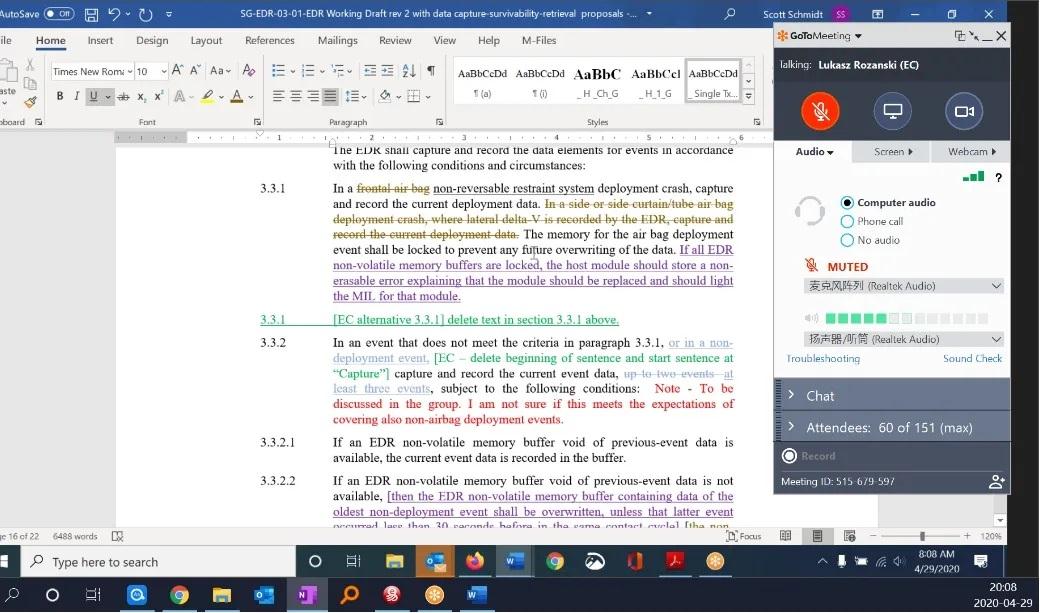Click the Save icon in title bar
The width and height of the screenshot is (1040, 613).
click(92, 15)
